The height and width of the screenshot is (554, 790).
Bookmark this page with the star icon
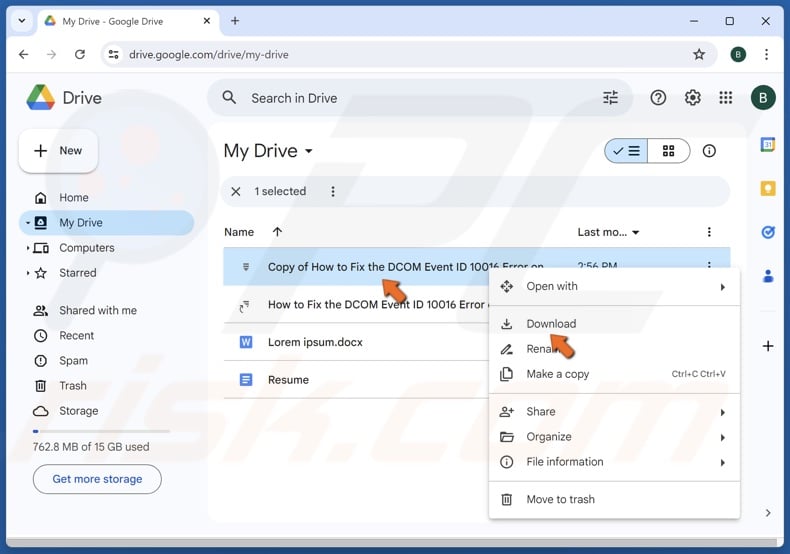pyautogui.click(x=699, y=54)
